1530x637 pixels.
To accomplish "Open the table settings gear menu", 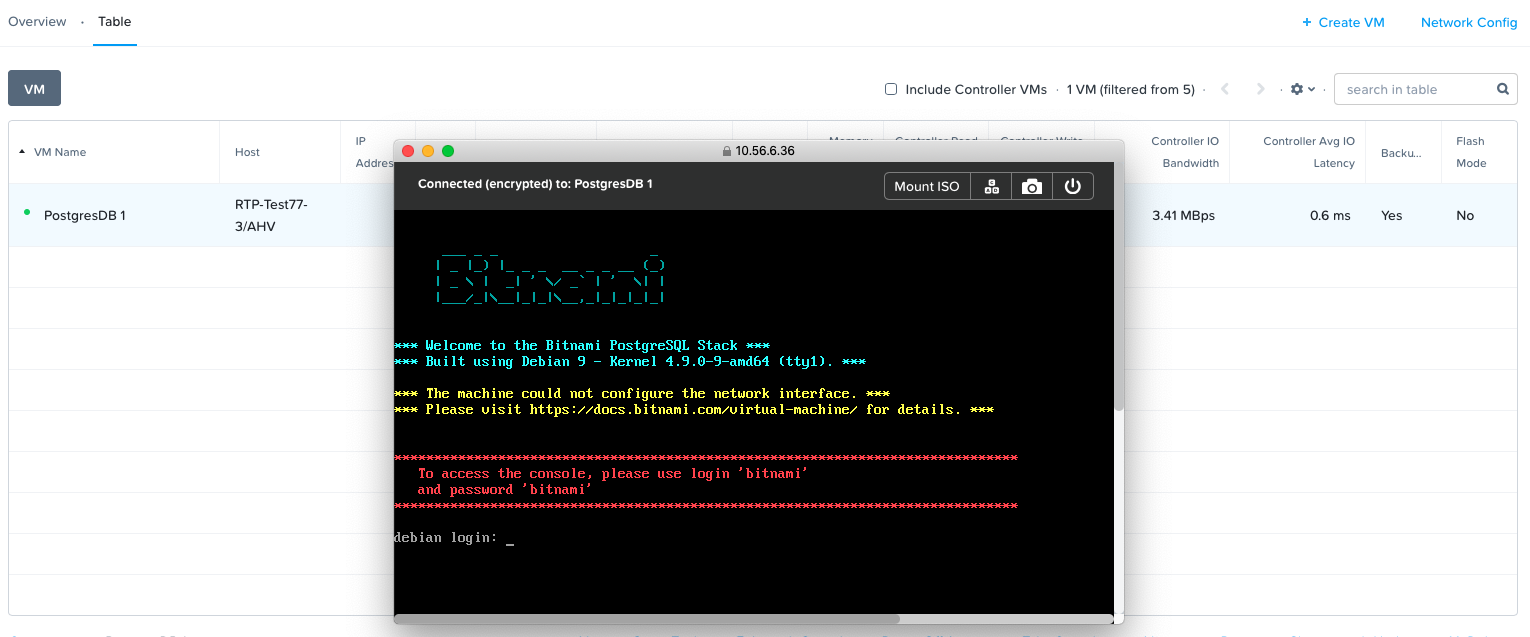I will (1302, 89).
